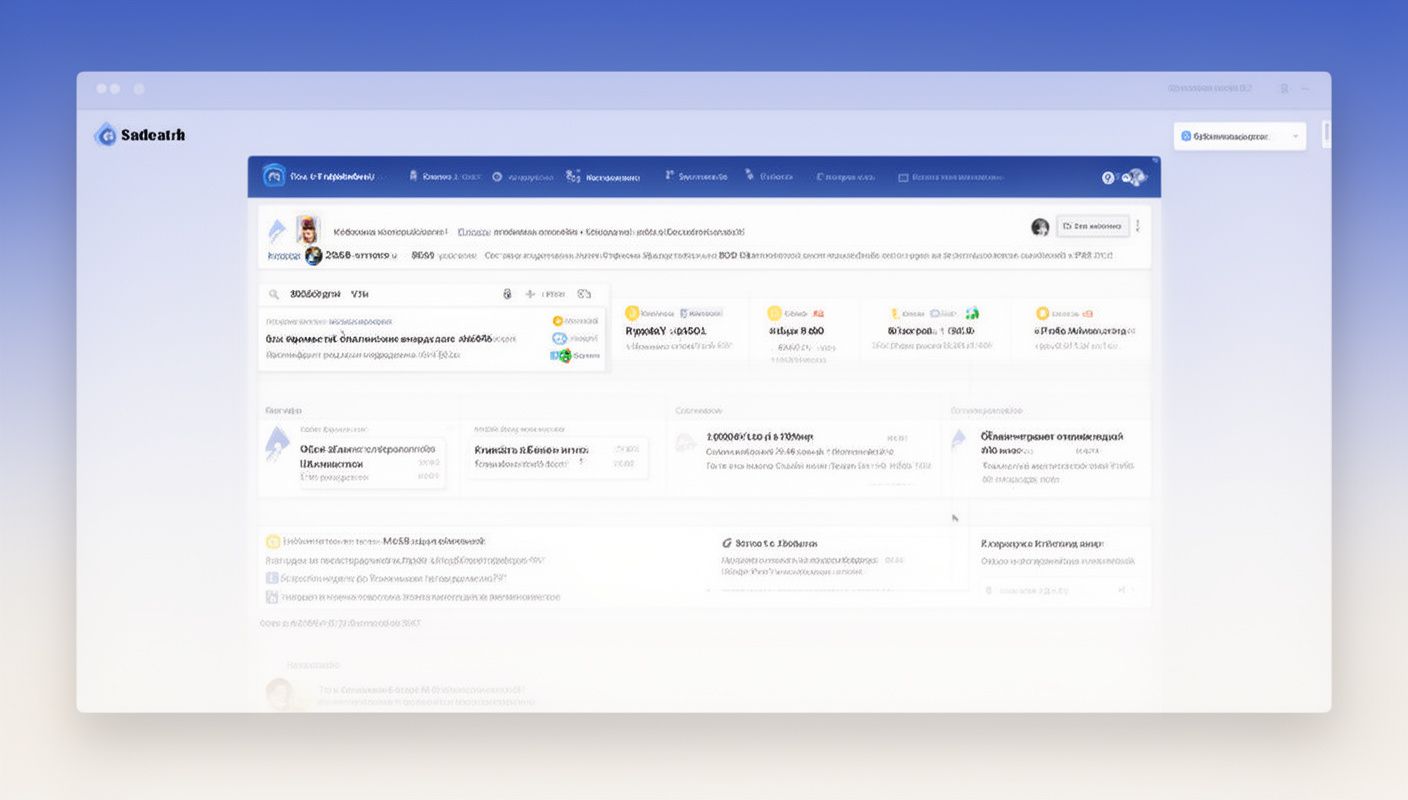Image resolution: width=1408 pixels, height=800 pixels.
Task: Click the blue chat bubble icon in search results
Action: pyautogui.click(x=559, y=338)
